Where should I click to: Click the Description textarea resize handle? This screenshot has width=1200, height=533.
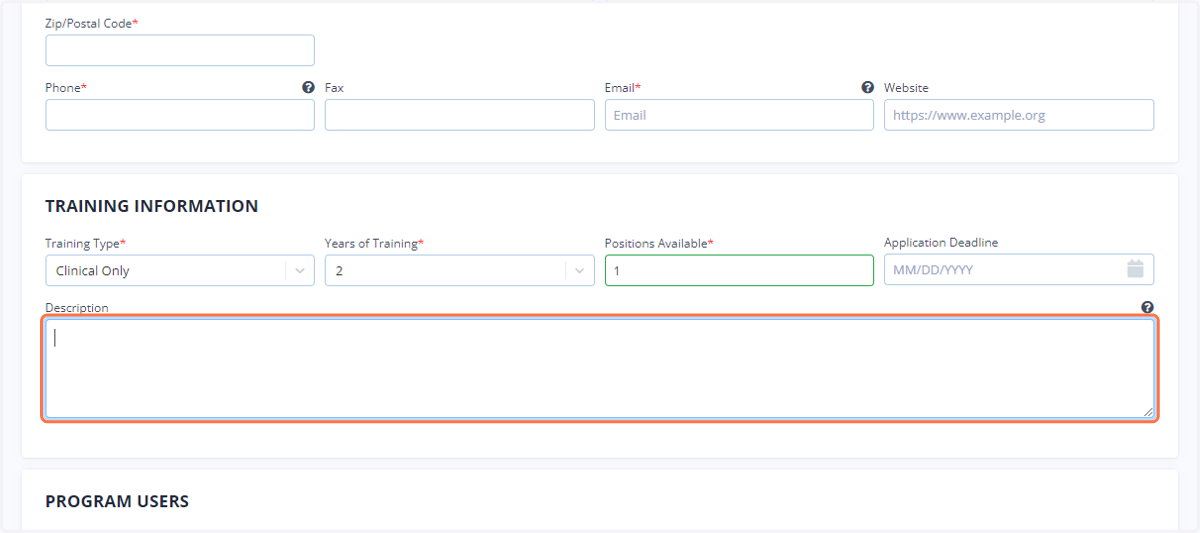pyautogui.click(x=1148, y=411)
